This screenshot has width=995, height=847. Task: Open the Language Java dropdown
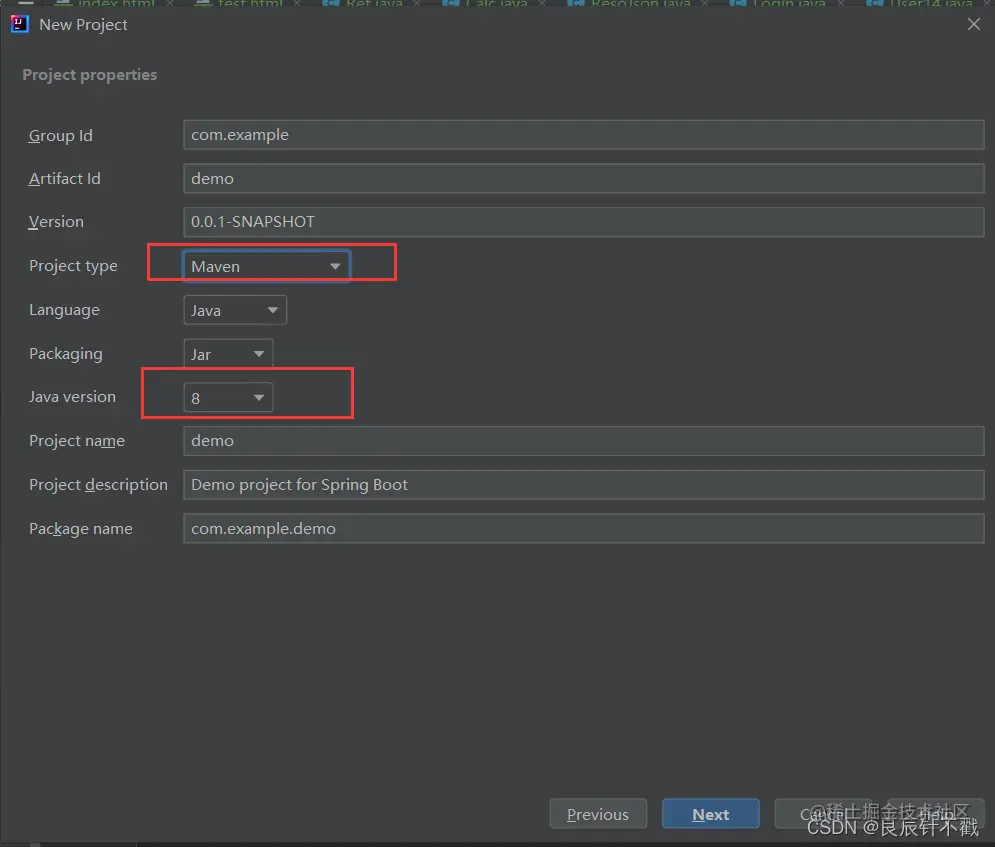tap(235, 310)
